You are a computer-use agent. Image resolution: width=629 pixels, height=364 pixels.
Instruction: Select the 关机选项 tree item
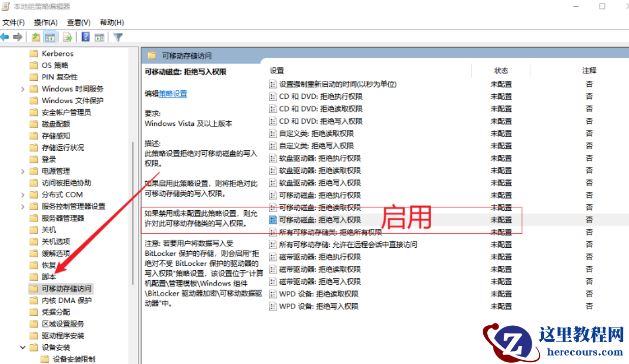[x=56, y=242]
